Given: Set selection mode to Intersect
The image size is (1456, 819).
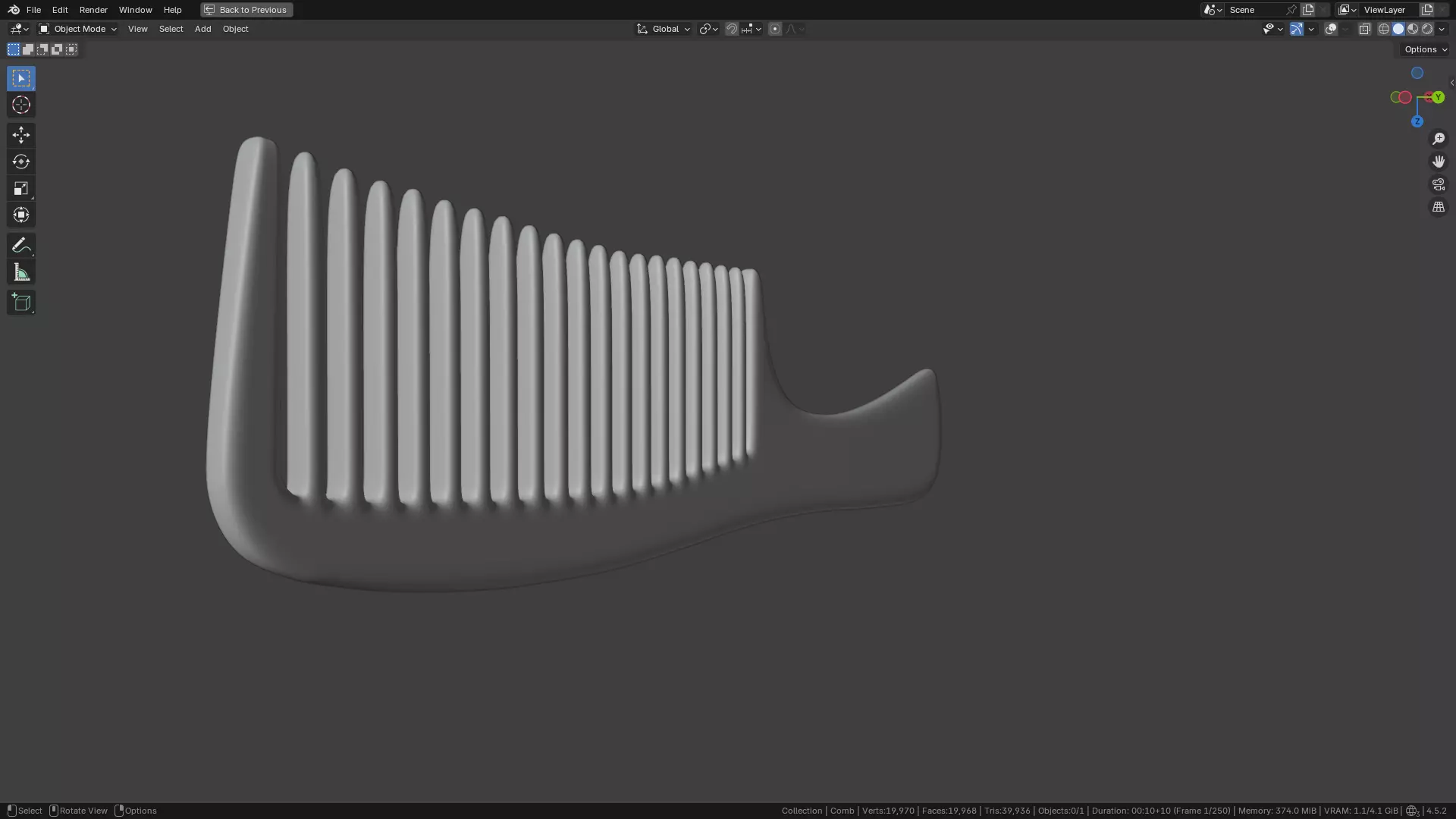Looking at the screenshot, I should 71,49.
